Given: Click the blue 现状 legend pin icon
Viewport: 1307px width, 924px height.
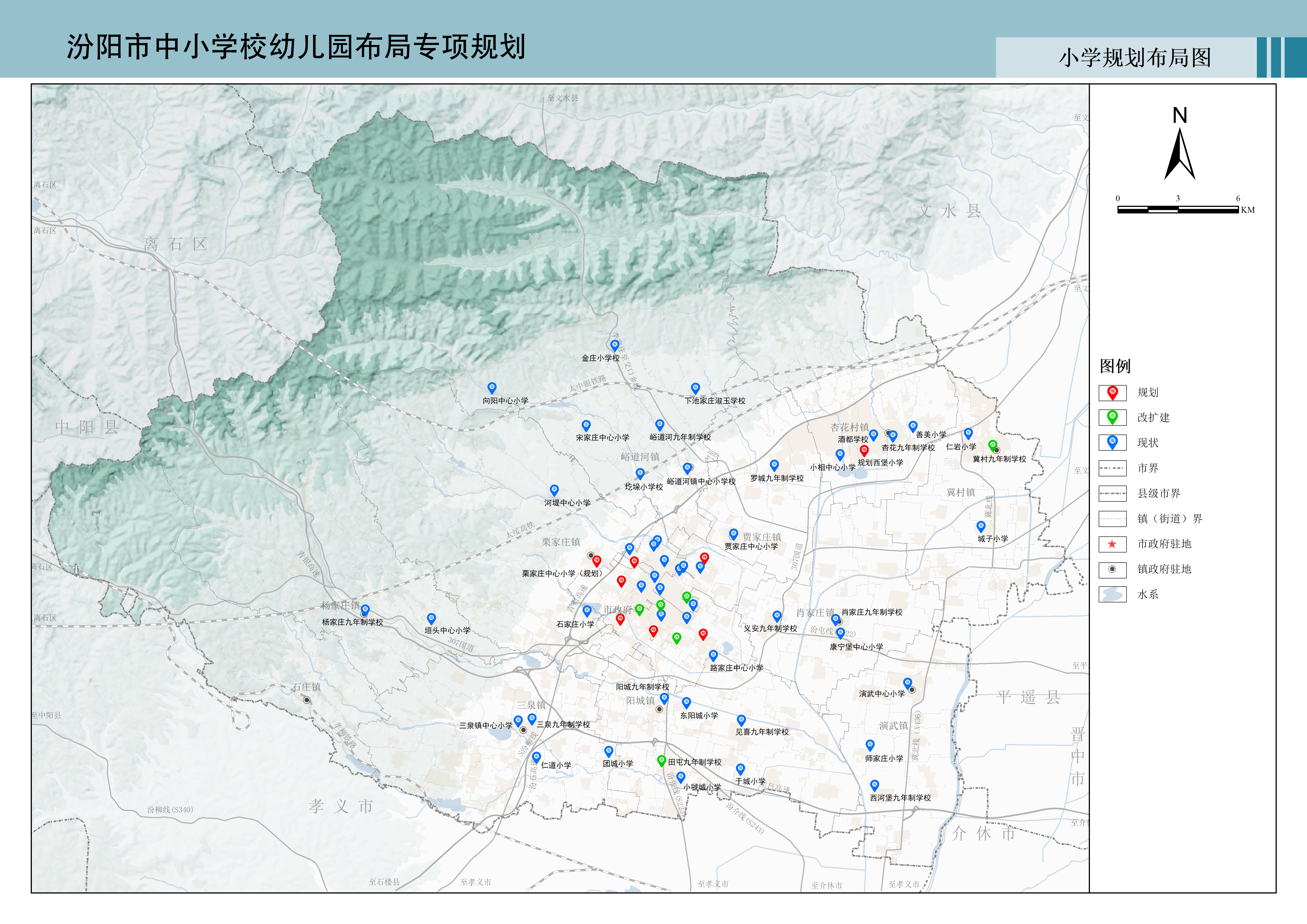Looking at the screenshot, I should coord(1112,443).
